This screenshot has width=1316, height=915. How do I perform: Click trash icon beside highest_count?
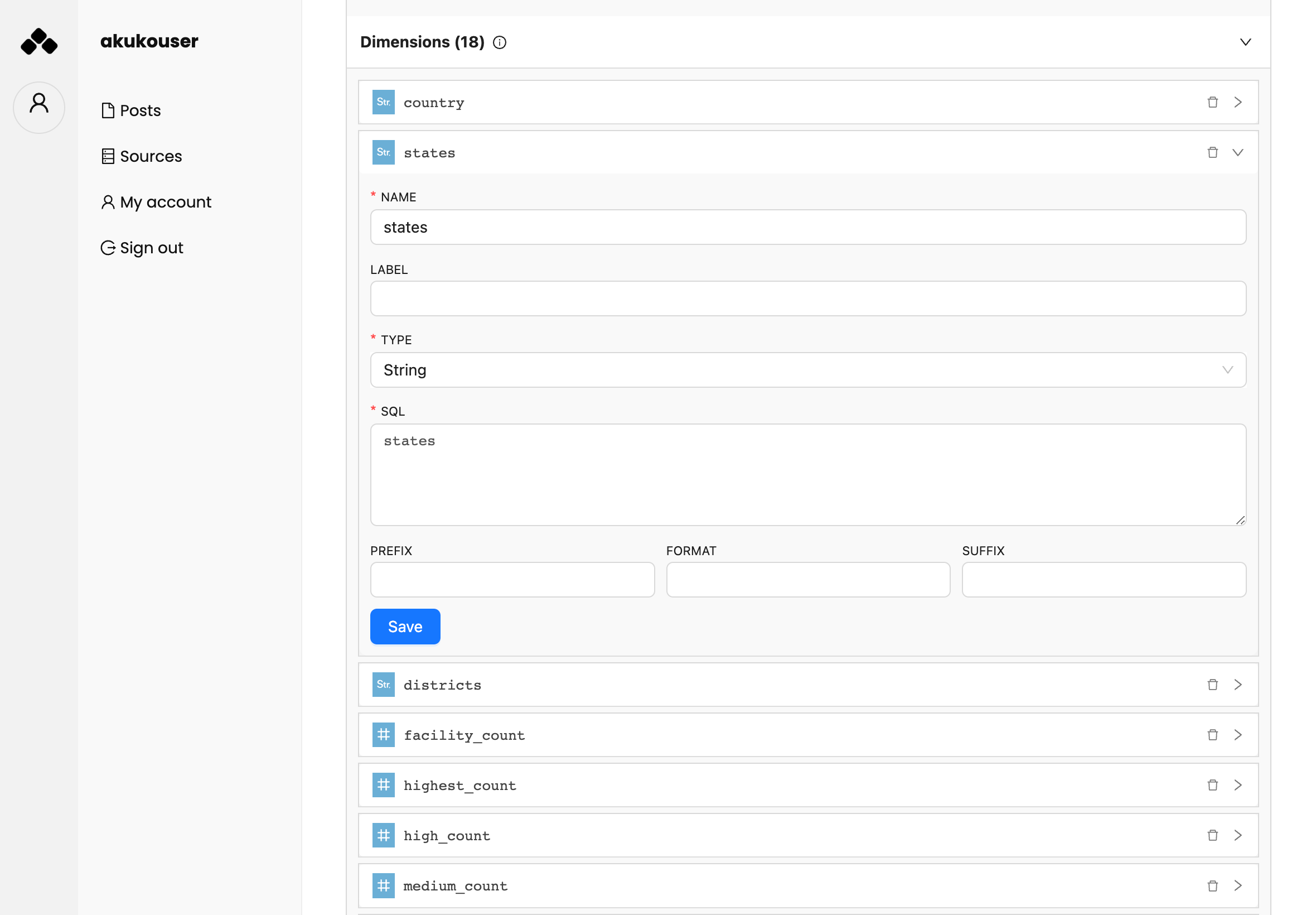coord(1212,786)
